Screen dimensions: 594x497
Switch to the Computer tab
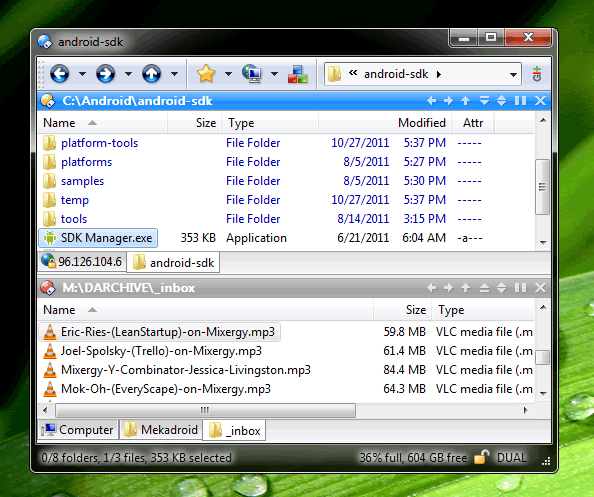(78, 430)
